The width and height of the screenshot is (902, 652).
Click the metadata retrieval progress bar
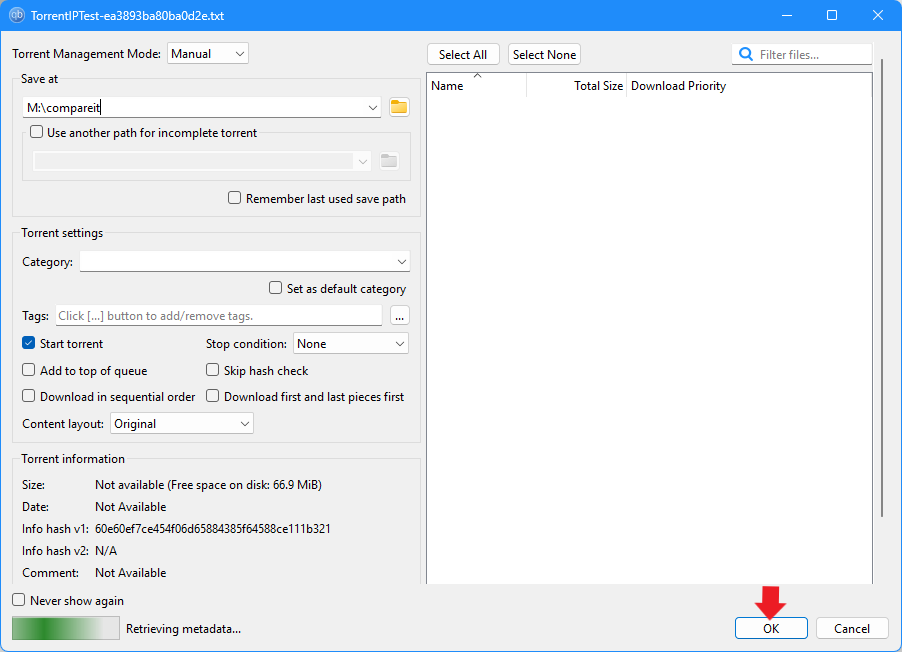65,630
